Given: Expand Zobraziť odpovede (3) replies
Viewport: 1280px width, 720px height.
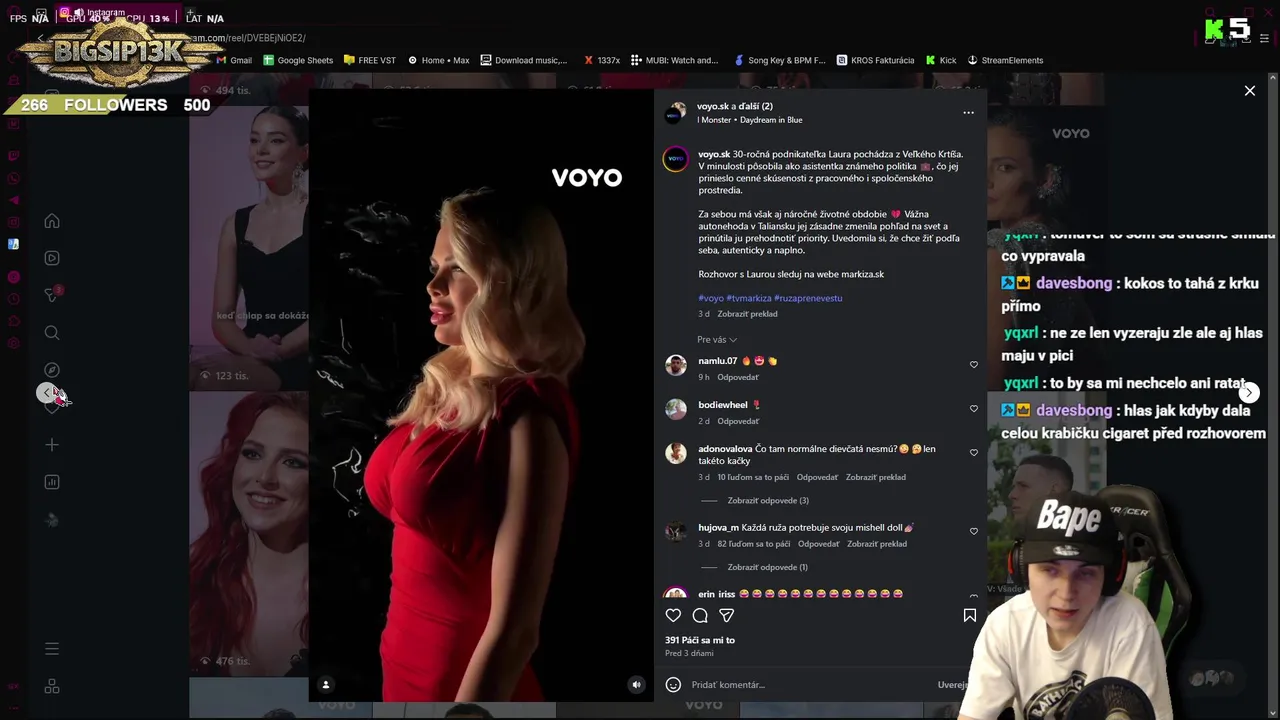Looking at the screenshot, I should pos(768,501).
